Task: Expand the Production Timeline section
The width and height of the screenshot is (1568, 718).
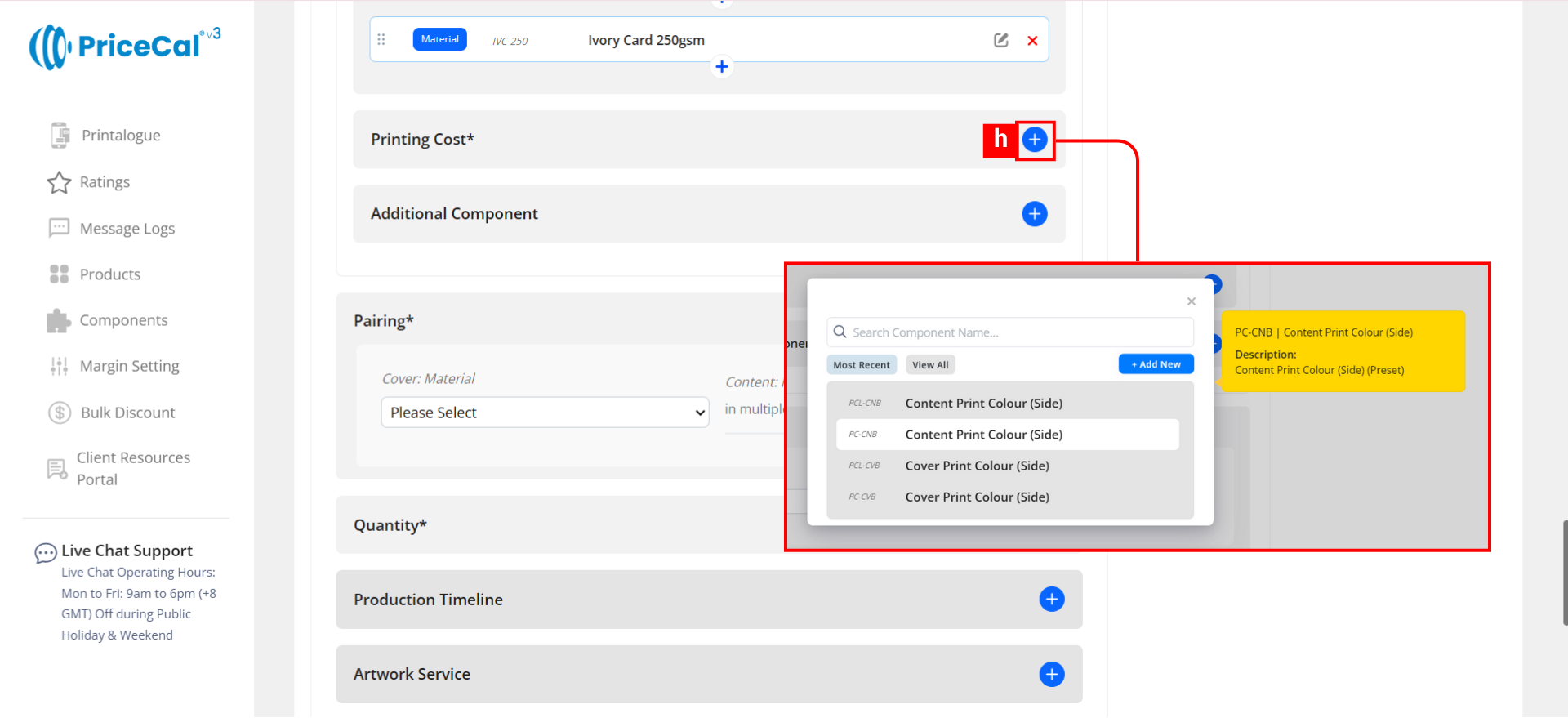Action: [x=1051, y=600]
